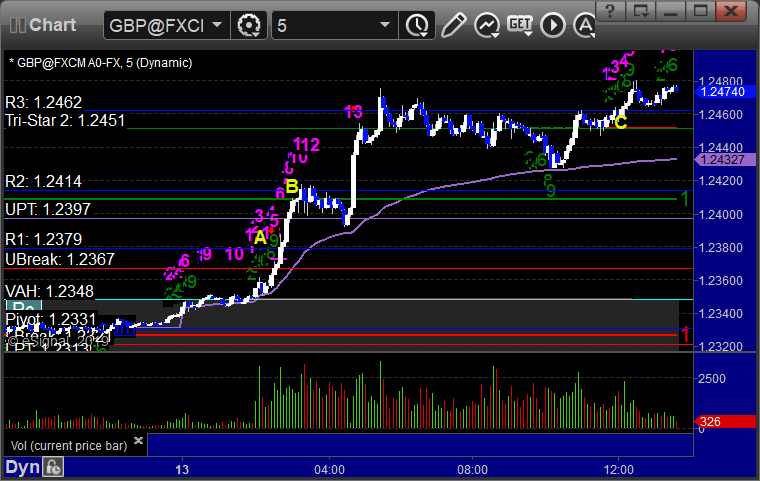
Task: Click the 08:00 time axis label
Action: [x=473, y=470]
